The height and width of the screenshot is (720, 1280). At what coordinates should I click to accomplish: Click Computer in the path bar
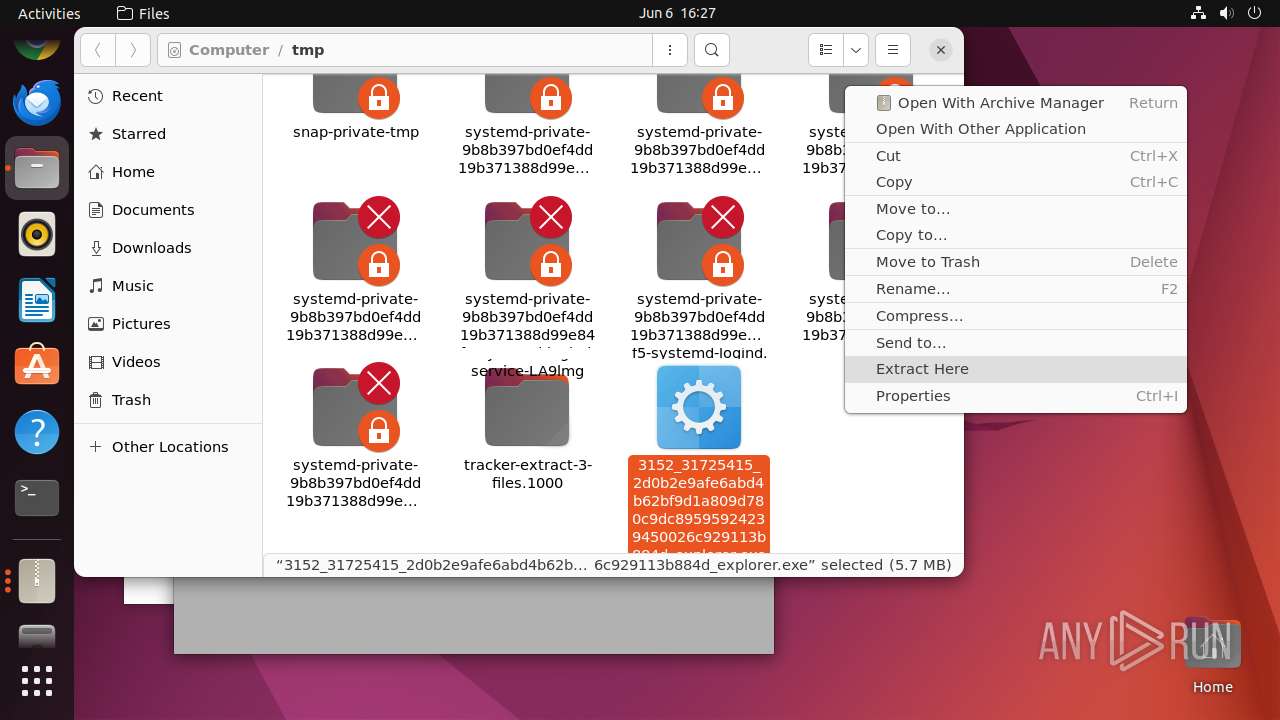(228, 50)
